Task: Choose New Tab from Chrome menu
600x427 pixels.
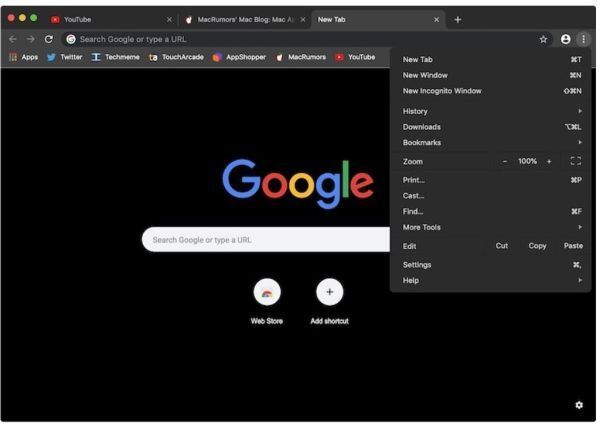Action: [x=492, y=60]
